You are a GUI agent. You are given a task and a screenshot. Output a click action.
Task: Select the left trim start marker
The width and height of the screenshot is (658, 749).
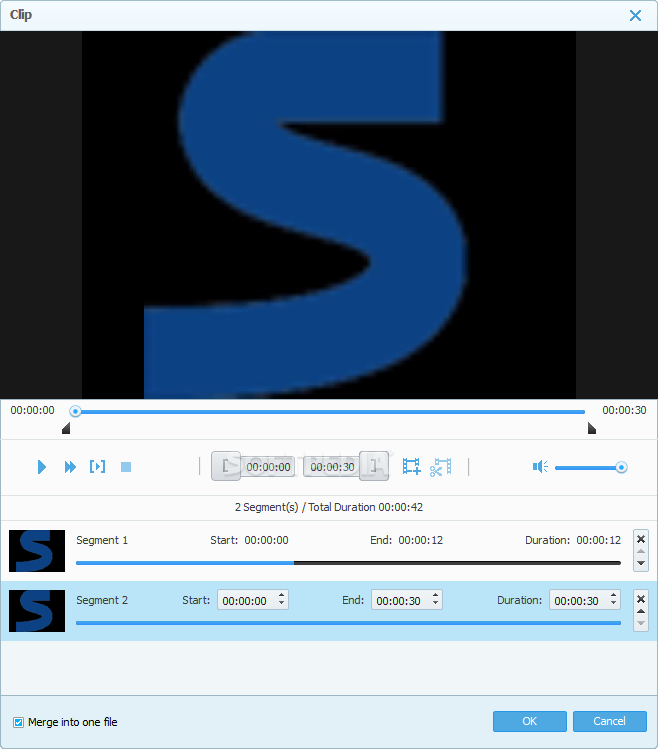click(x=66, y=428)
